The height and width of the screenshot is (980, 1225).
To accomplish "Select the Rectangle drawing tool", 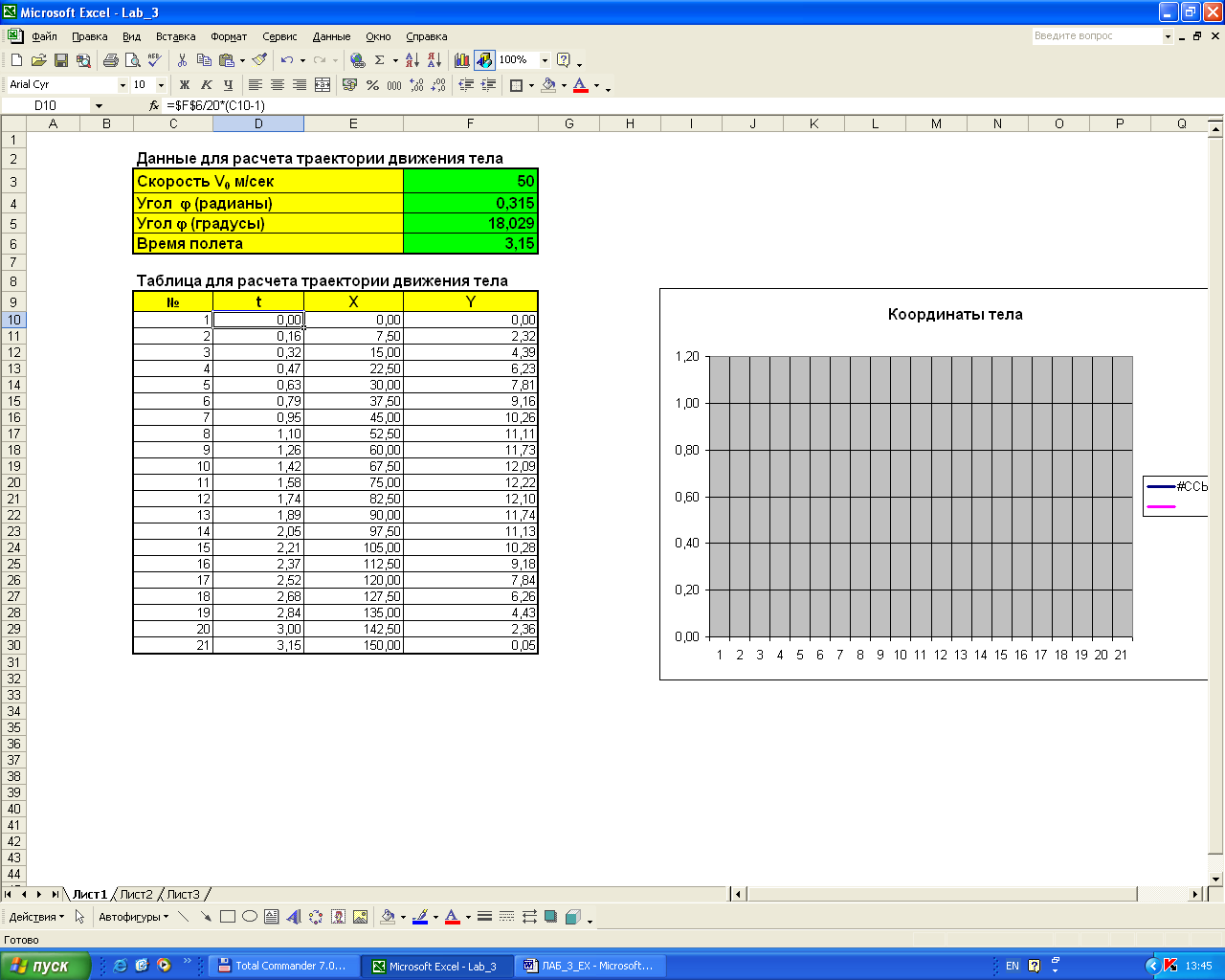I will (x=228, y=917).
